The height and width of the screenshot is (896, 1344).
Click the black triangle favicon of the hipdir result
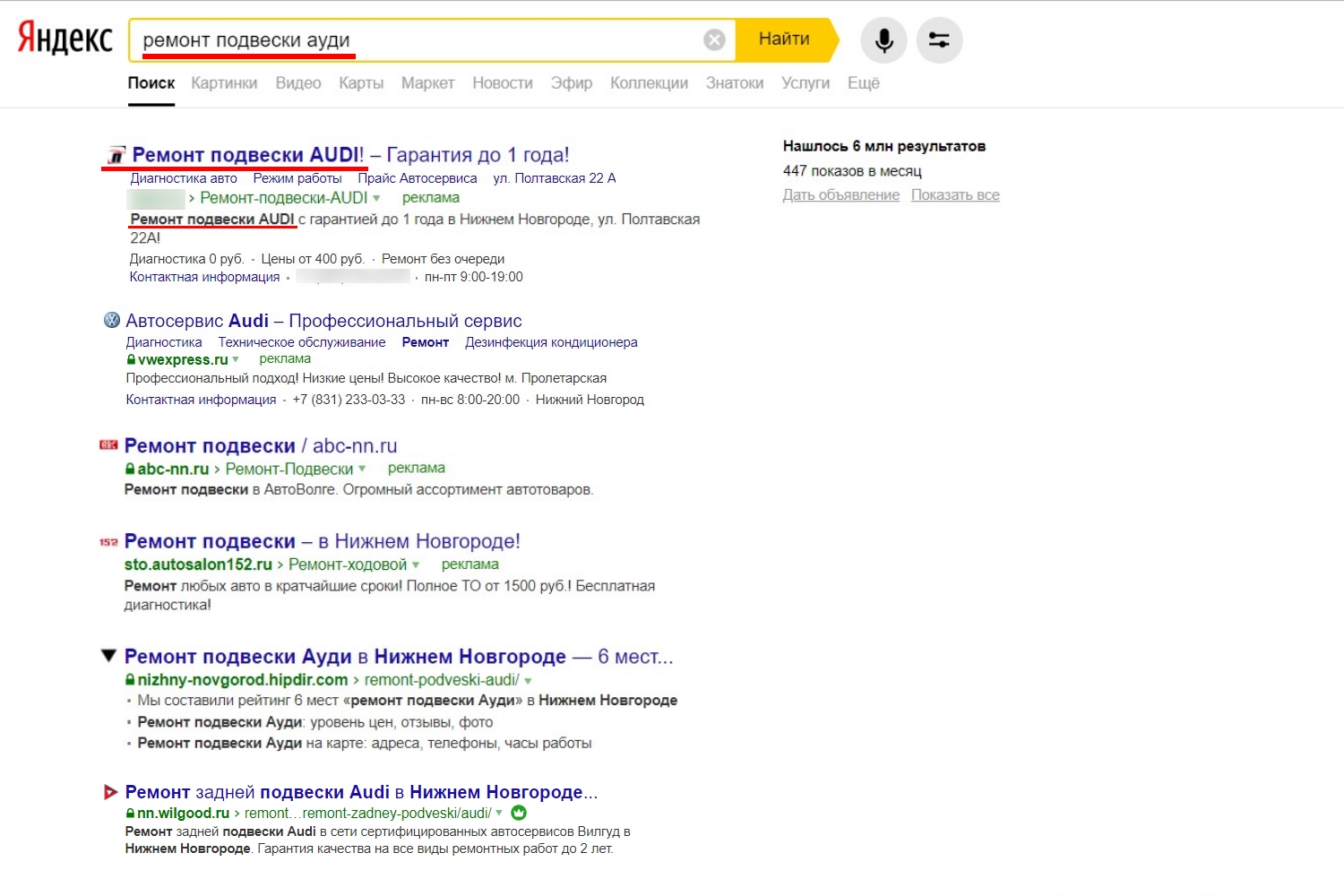pyautogui.click(x=108, y=656)
